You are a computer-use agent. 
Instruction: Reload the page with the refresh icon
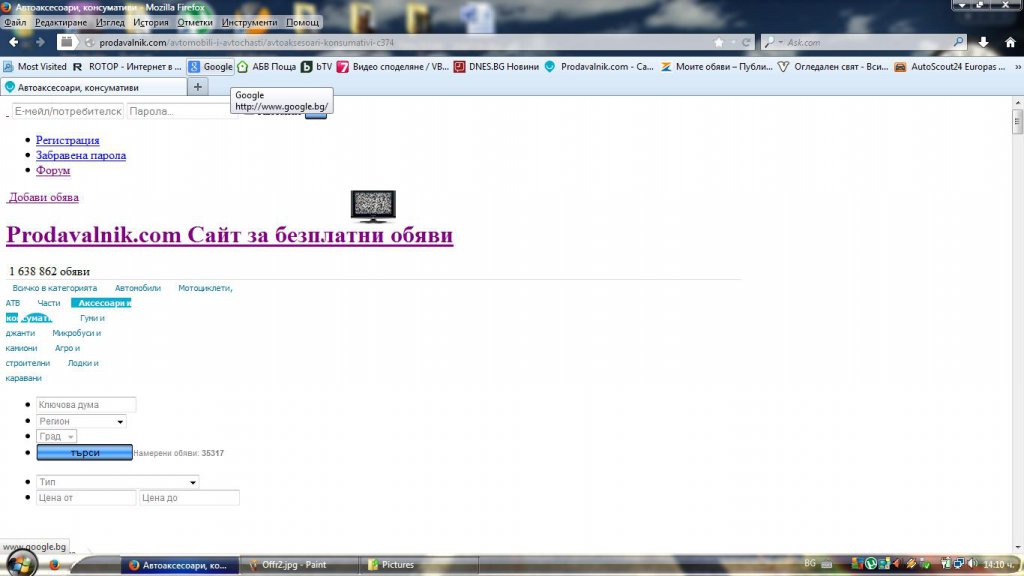click(x=746, y=42)
